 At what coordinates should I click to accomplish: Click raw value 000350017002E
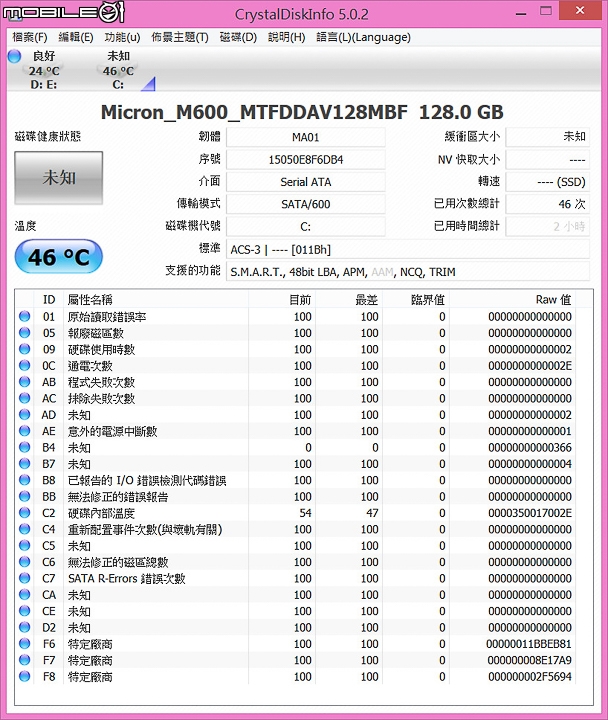tap(530, 513)
